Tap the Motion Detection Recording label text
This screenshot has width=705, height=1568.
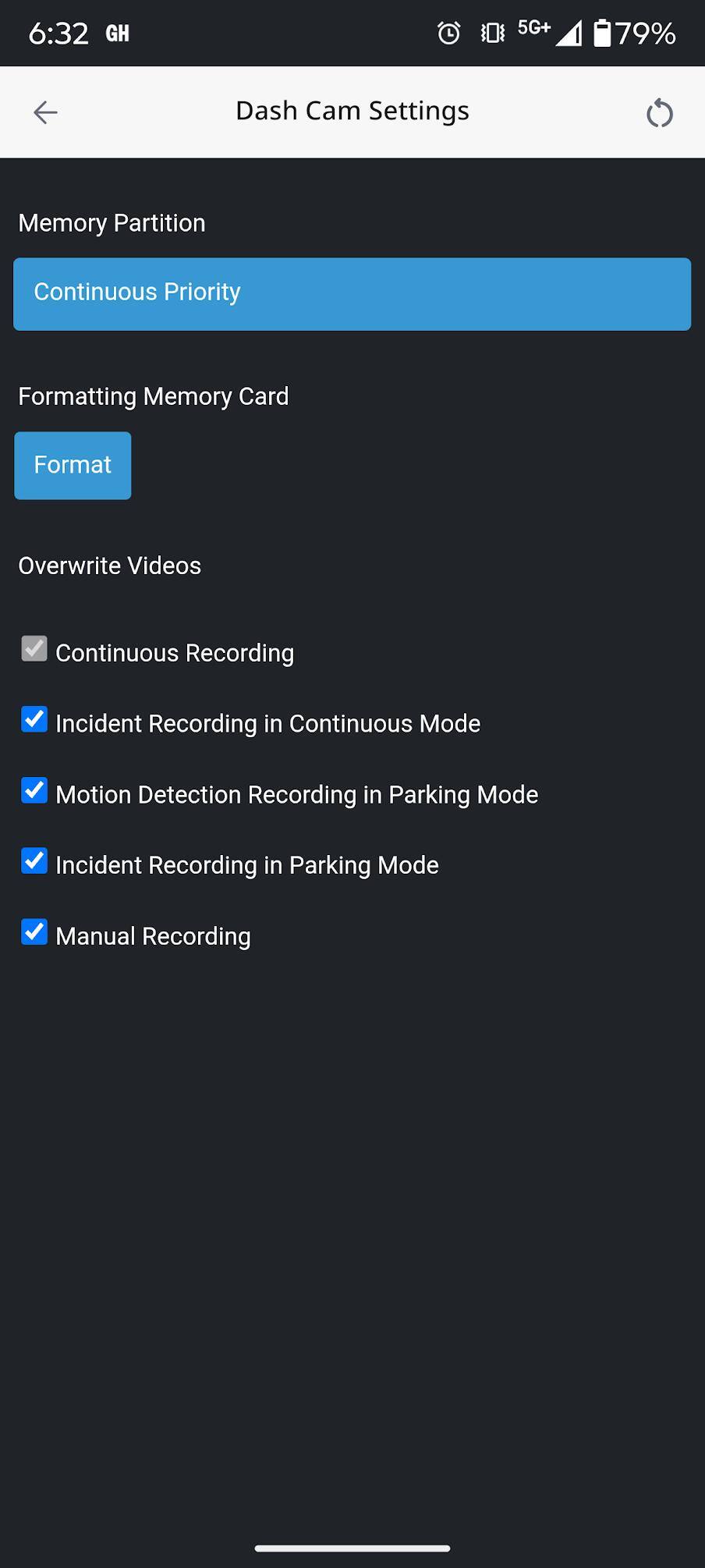296,795
